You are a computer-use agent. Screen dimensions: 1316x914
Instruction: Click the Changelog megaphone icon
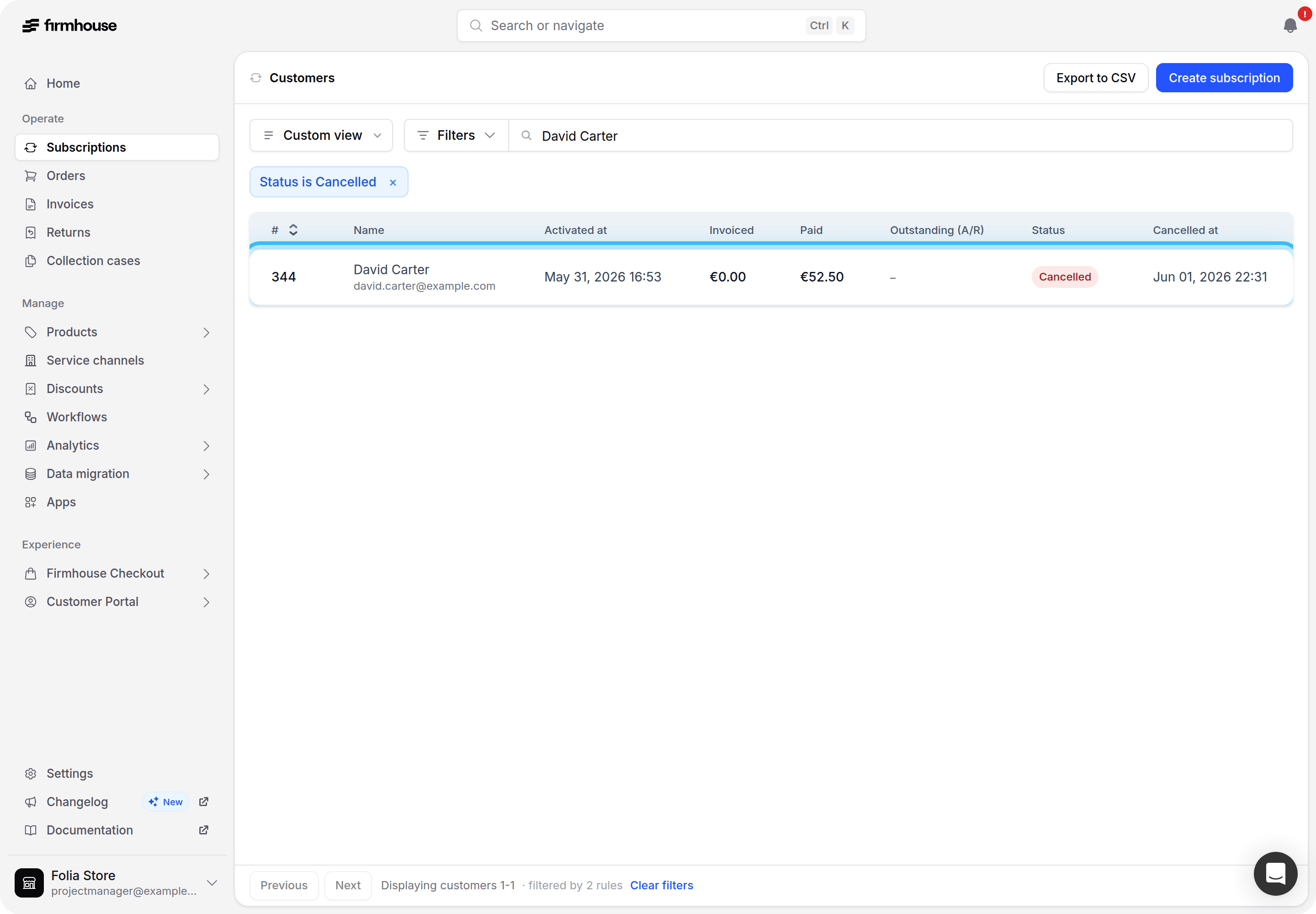click(31, 802)
